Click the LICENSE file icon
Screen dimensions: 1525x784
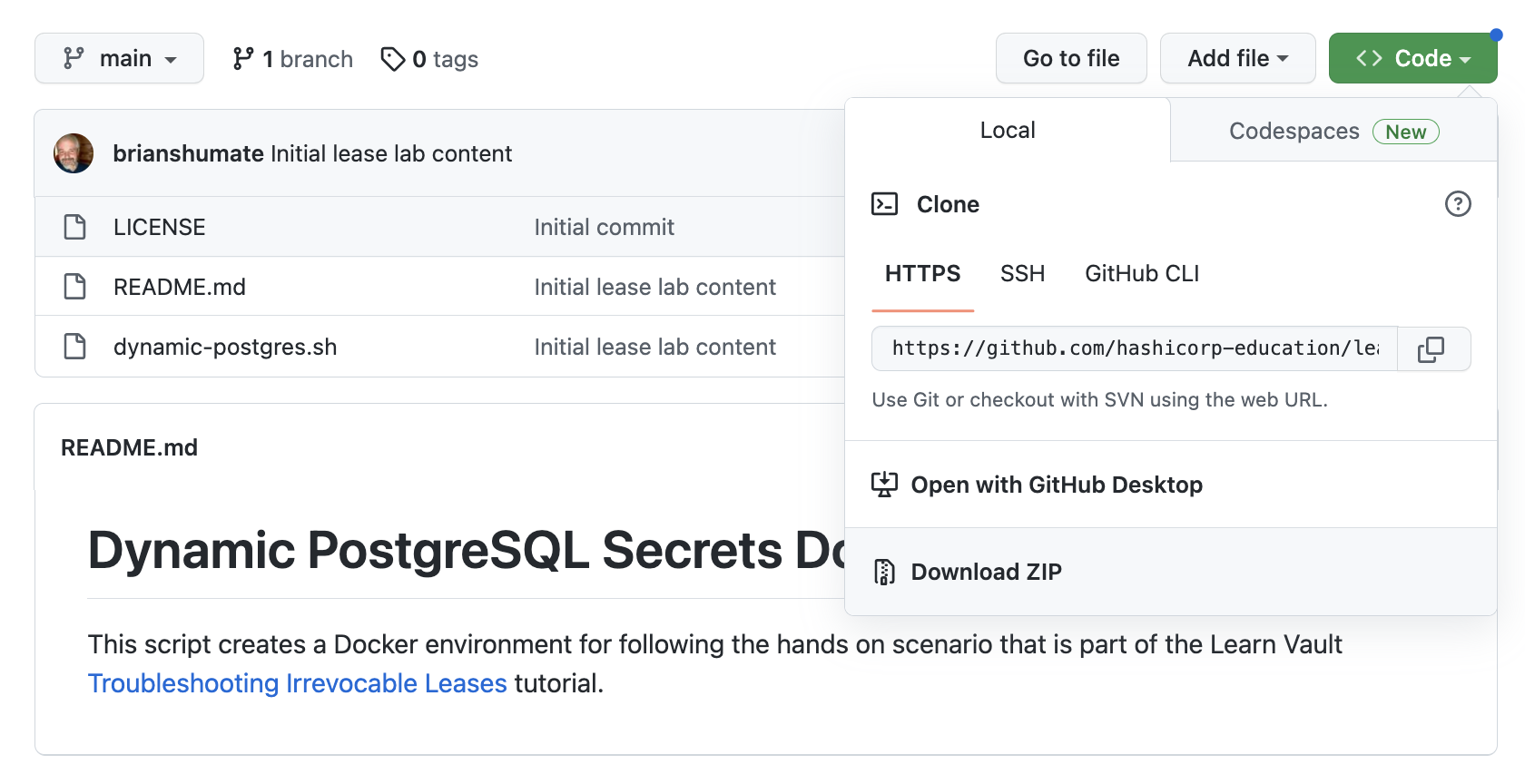pos(75,227)
